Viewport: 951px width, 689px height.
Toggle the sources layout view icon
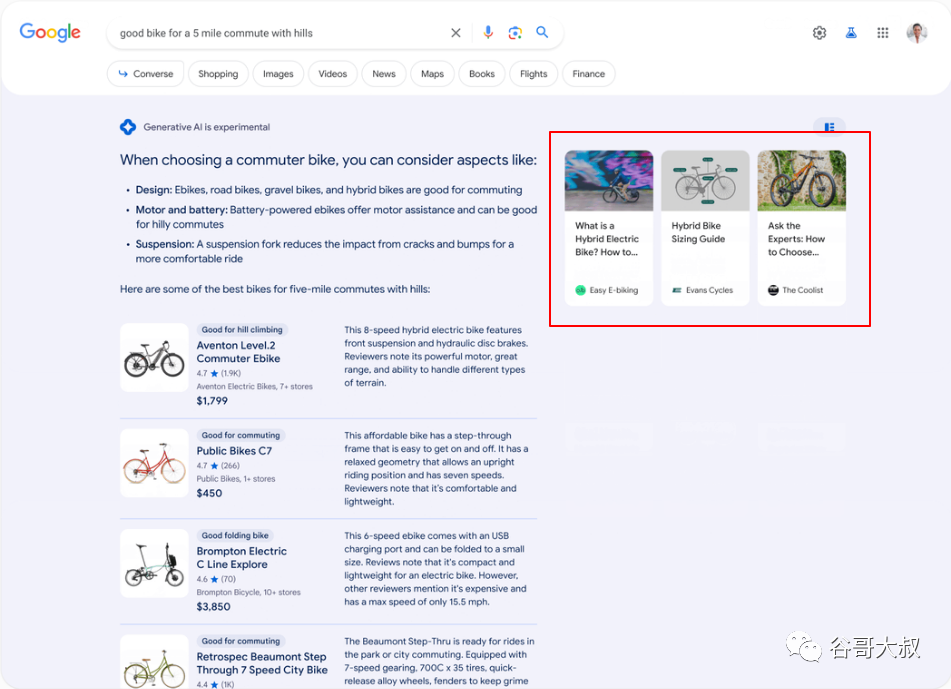click(x=829, y=127)
